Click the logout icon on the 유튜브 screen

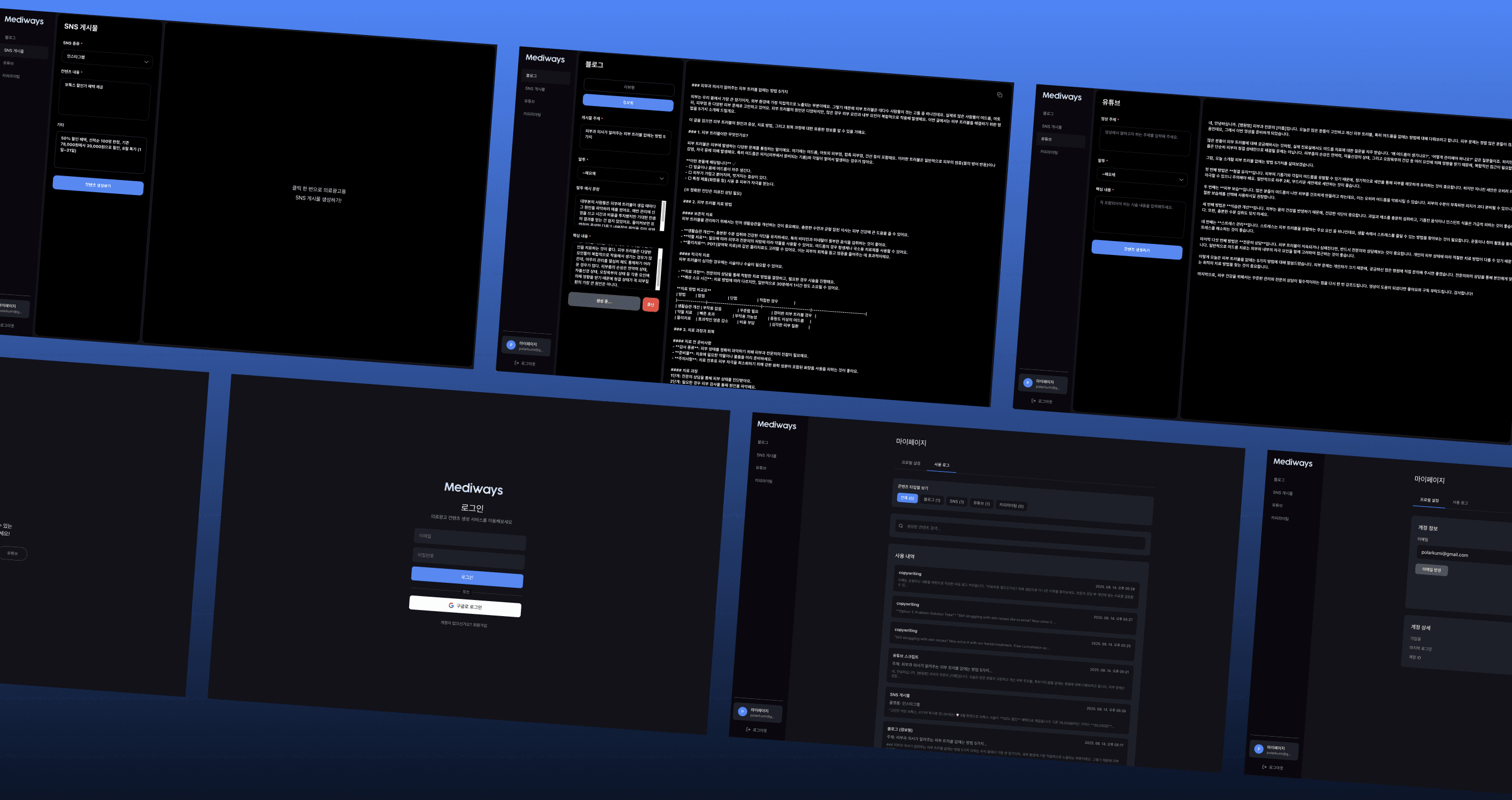(x=1033, y=401)
